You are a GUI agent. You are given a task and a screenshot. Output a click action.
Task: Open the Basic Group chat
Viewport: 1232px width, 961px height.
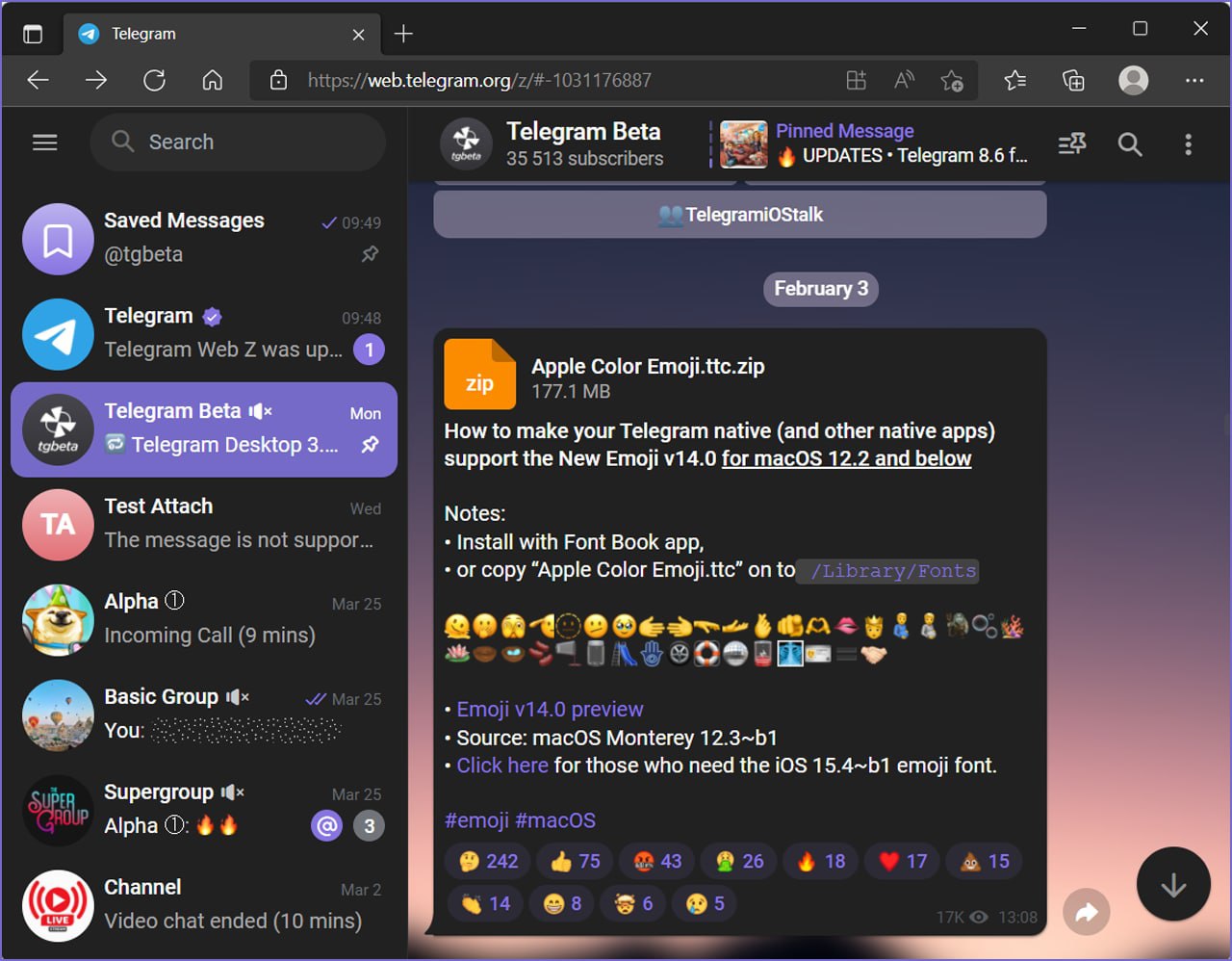coord(204,714)
